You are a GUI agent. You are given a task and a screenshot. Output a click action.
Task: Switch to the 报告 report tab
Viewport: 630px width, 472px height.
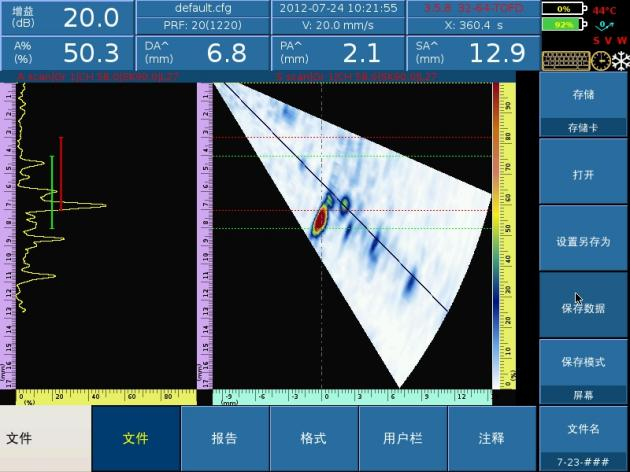click(225, 438)
